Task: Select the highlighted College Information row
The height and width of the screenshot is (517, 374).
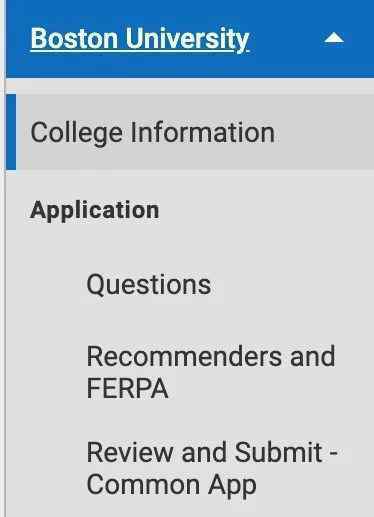Action: point(190,132)
